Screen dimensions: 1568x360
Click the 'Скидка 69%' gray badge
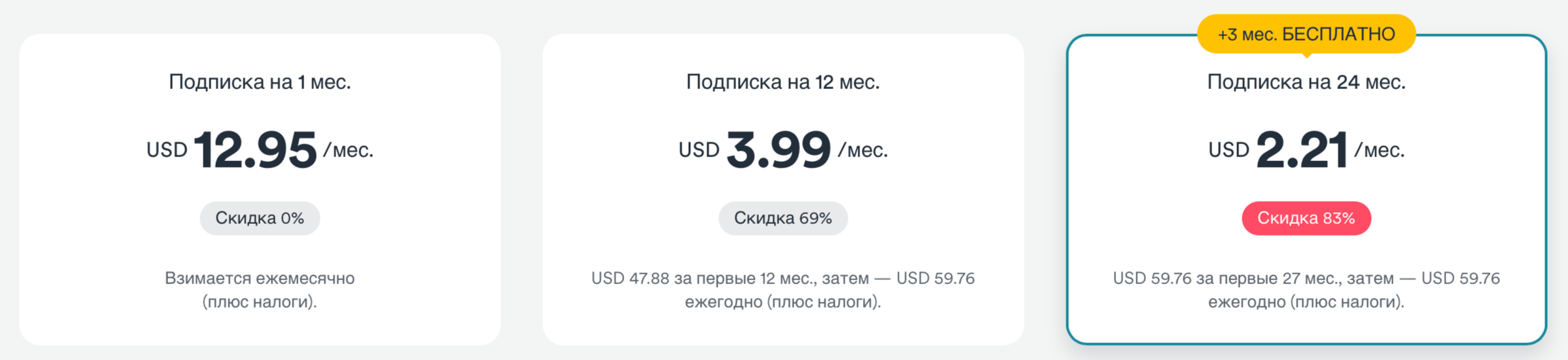coord(783,218)
